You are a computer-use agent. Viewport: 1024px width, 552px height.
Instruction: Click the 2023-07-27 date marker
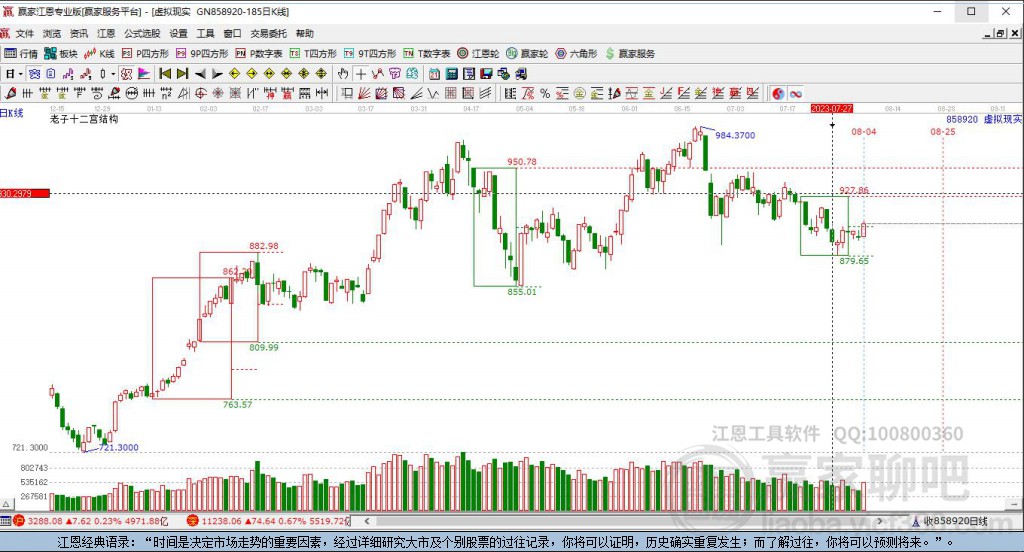pyautogui.click(x=831, y=108)
